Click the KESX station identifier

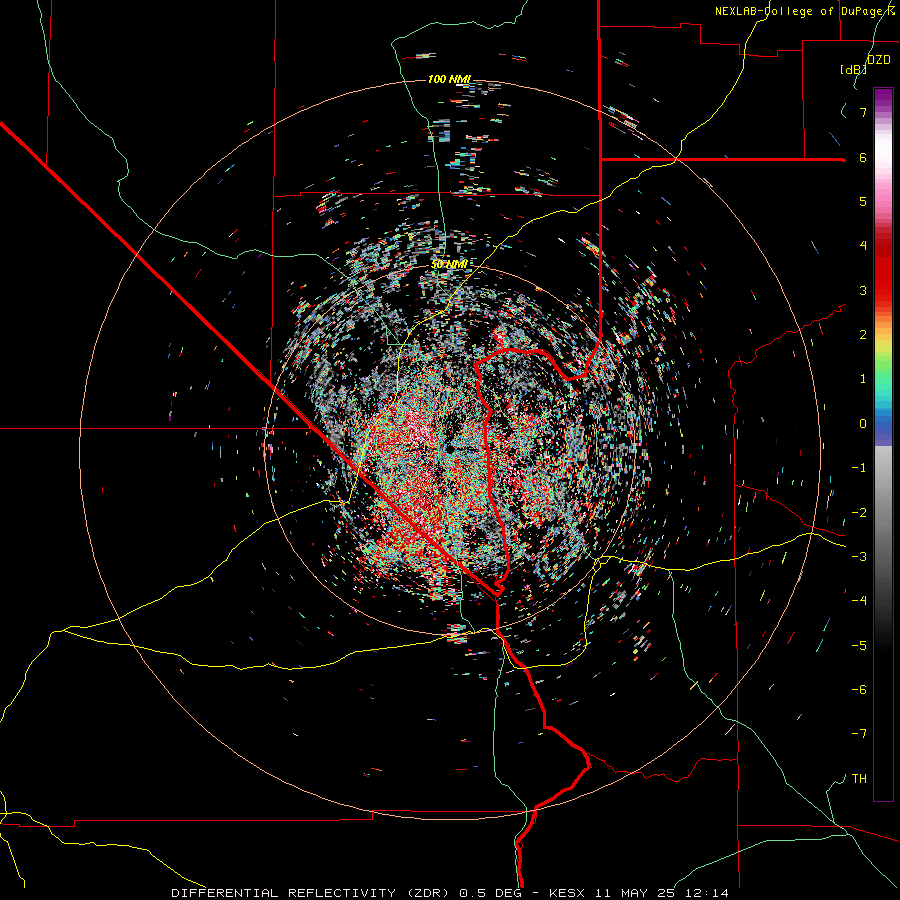[567, 893]
